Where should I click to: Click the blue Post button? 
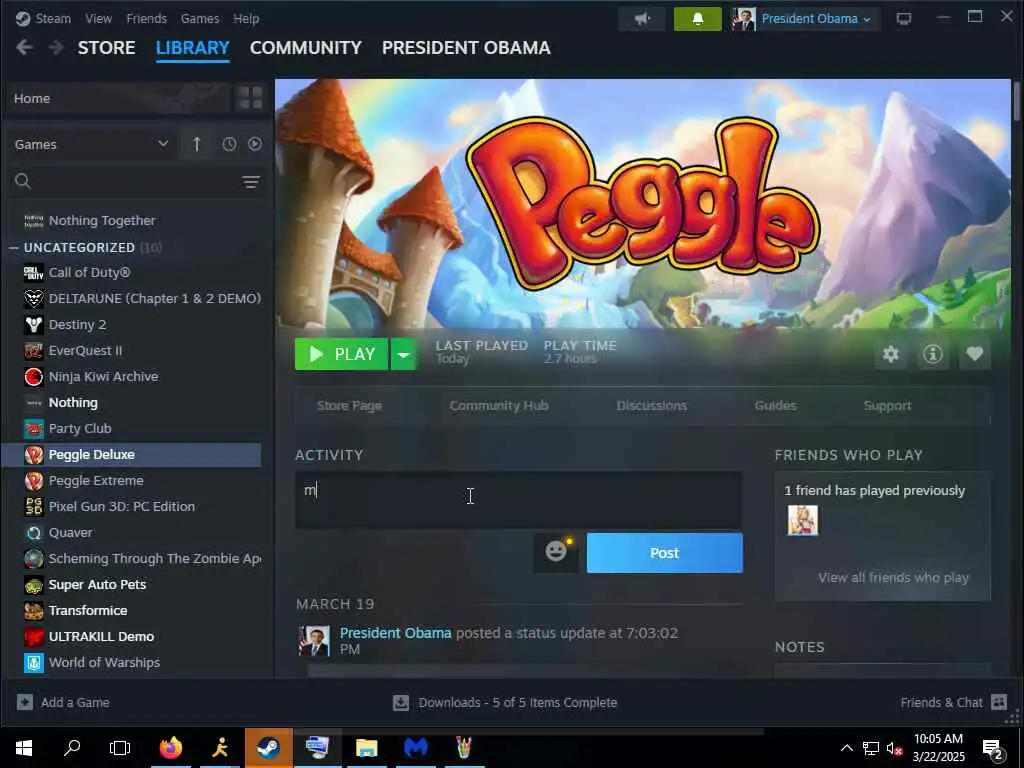click(664, 552)
